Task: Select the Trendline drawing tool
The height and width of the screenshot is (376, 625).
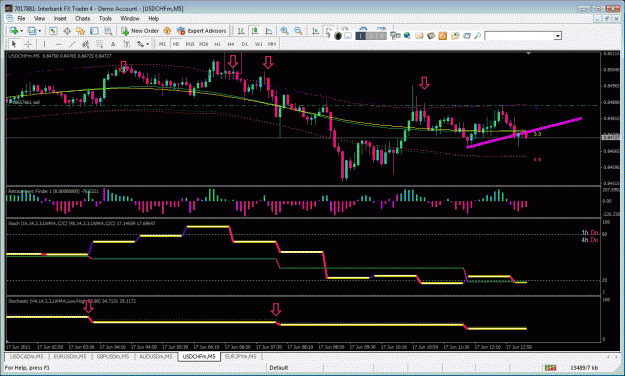Action: click(x=72, y=44)
